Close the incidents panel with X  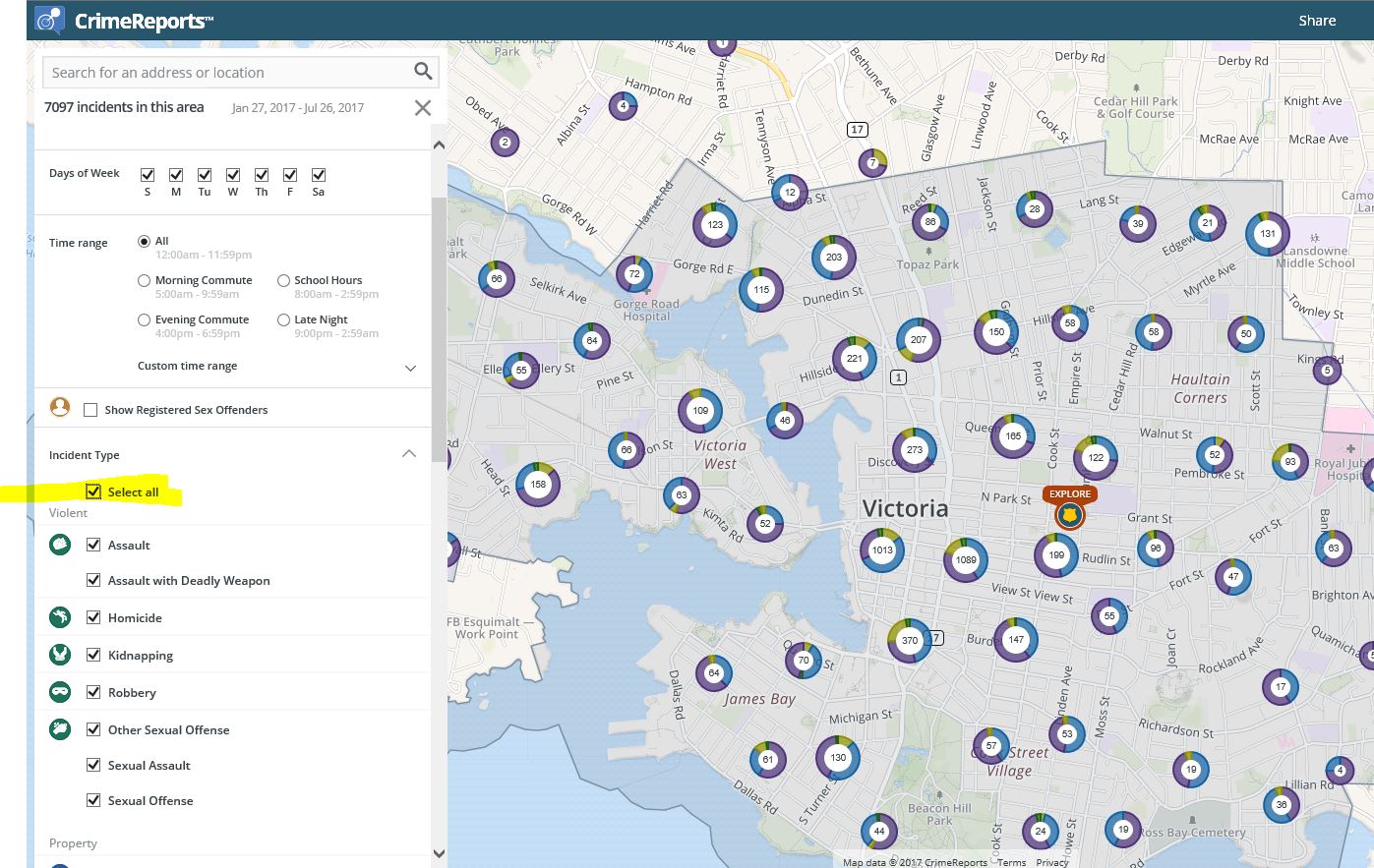(423, 108)
